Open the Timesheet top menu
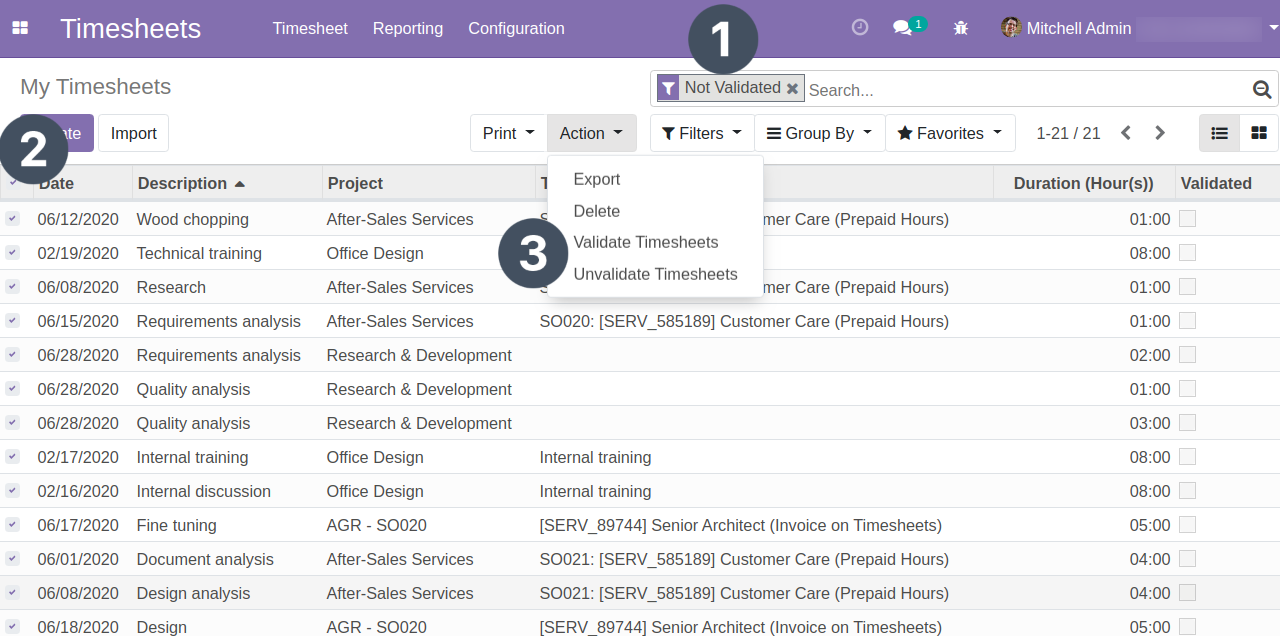Viewport: 1280px width, 636px height. (x=310, y=28)
